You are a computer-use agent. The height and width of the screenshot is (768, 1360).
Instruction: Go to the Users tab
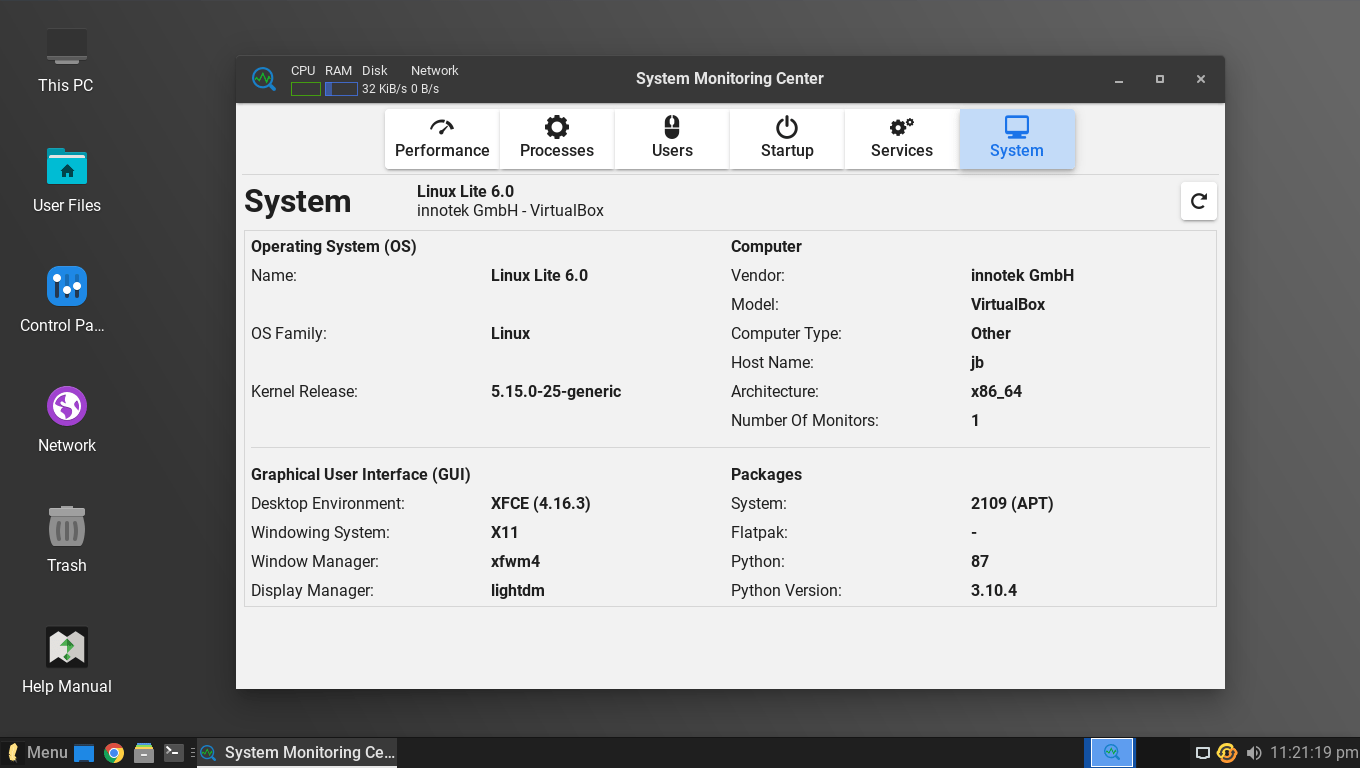click(672, 139)
